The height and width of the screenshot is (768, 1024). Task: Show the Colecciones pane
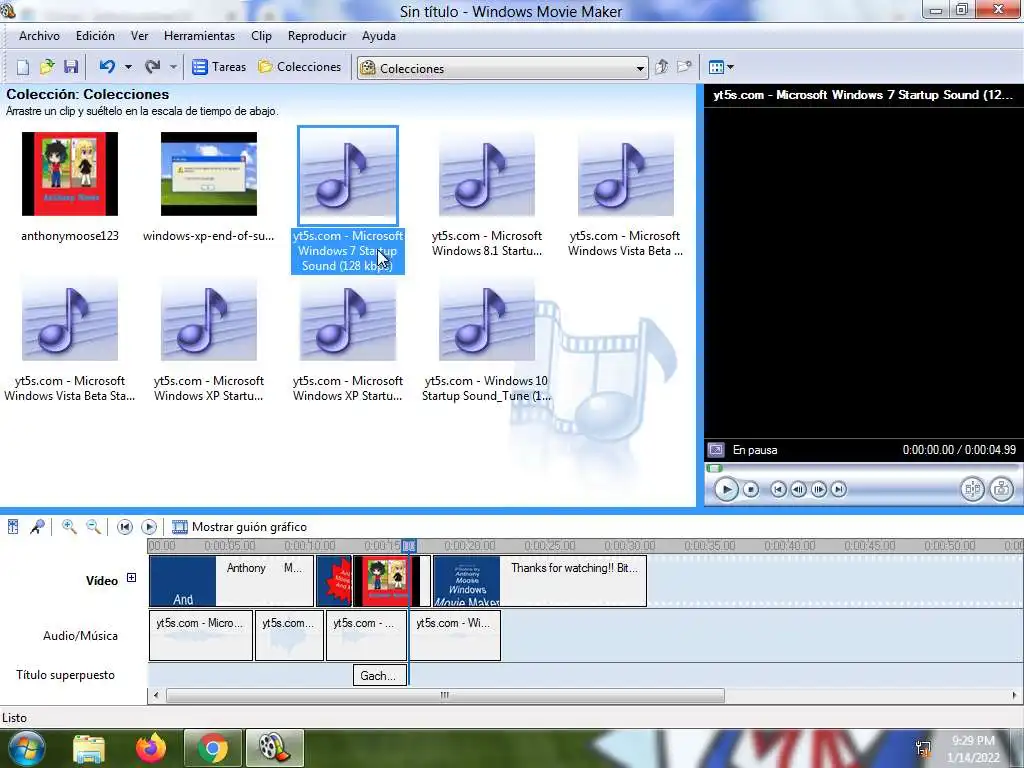pos(300,67)
